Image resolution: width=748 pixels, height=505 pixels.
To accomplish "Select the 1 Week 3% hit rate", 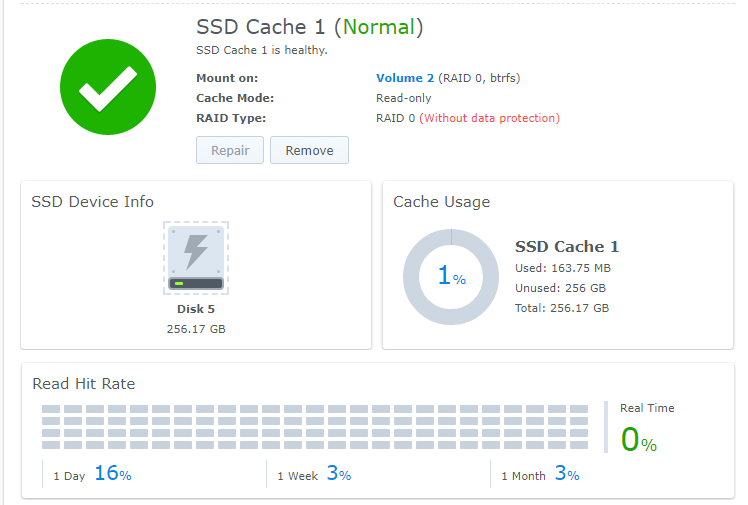I will pyautogui.click(x=314, y=475).
